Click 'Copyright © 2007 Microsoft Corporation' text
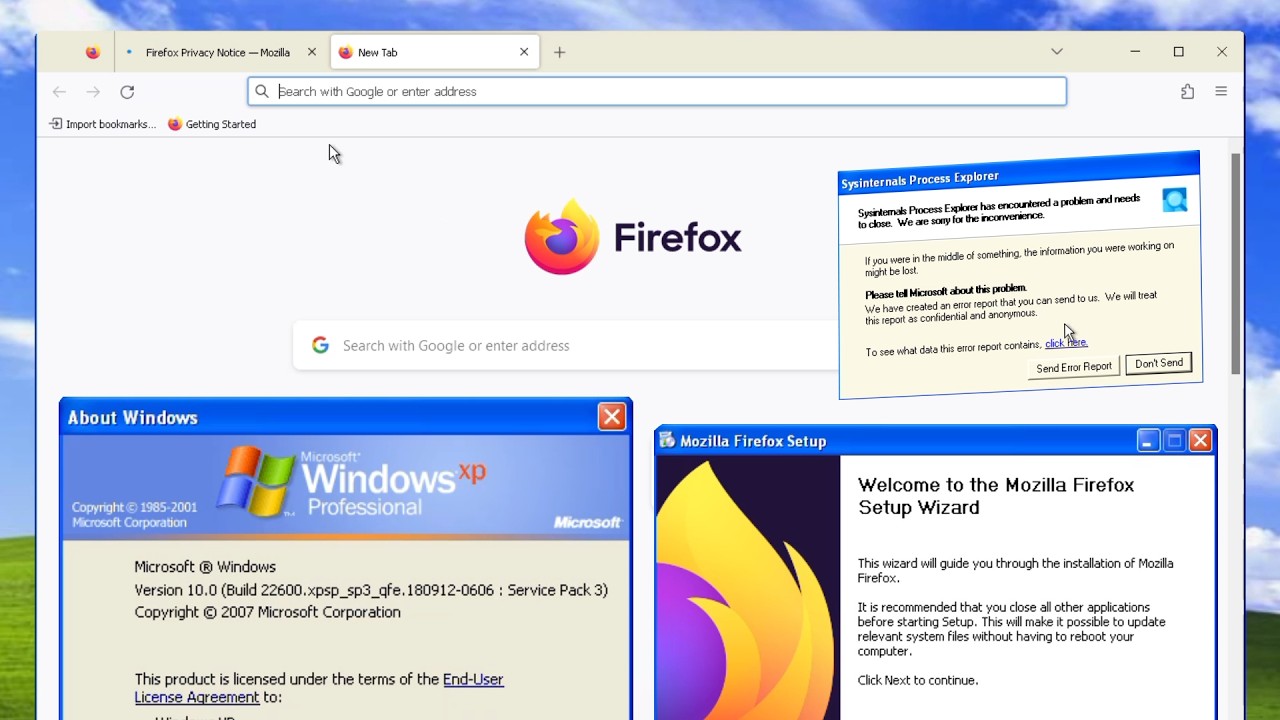Viewport: 1280px width, 720px height. coord(267,612)
